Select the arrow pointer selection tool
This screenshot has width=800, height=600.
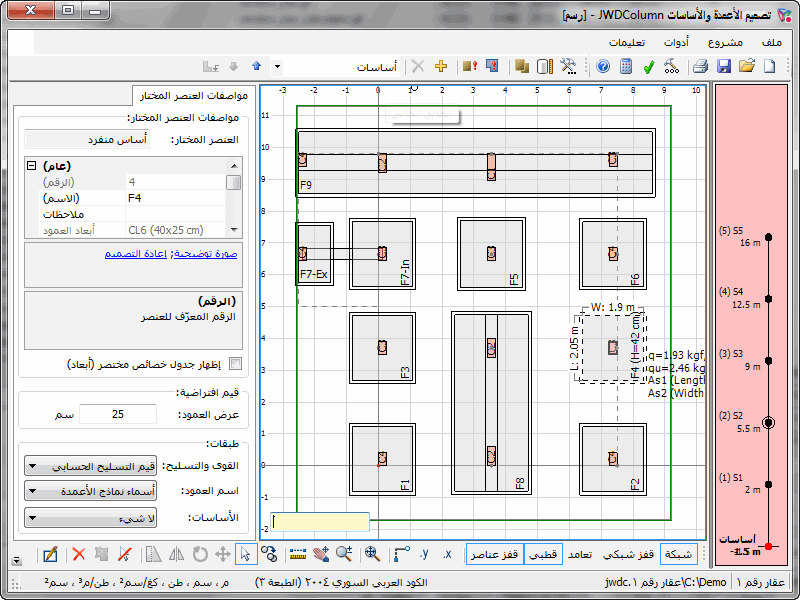(244, 554)
